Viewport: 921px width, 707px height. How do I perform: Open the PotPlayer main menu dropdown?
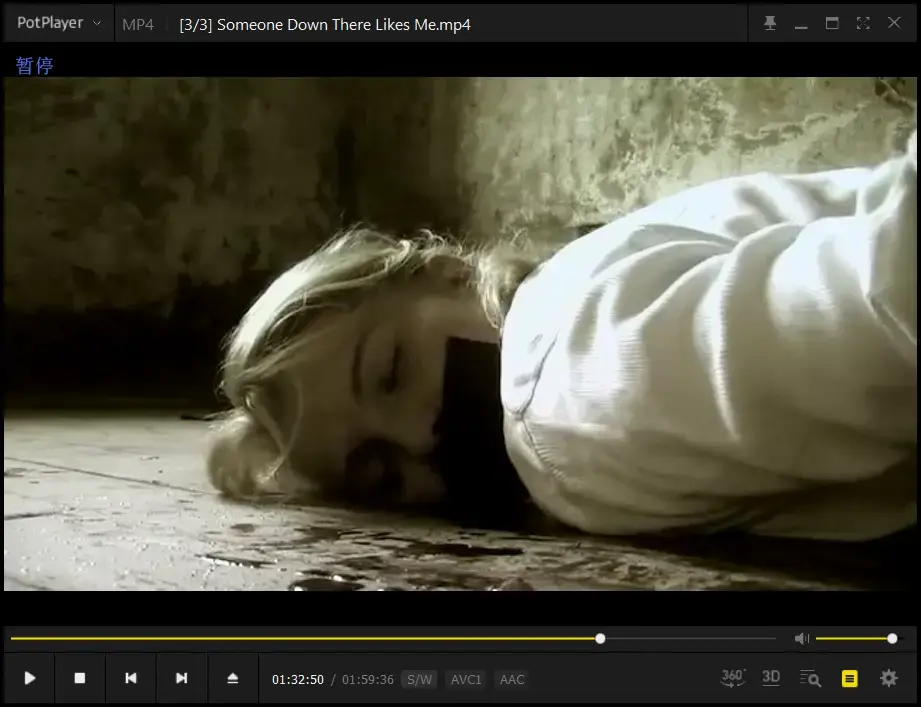point(59,23)
